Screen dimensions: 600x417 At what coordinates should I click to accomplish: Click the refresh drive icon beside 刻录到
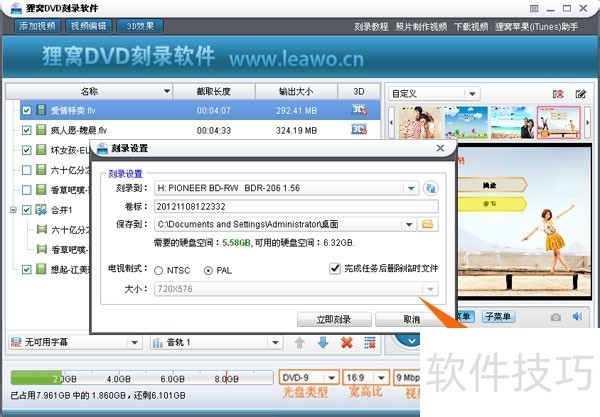(x=431, y=188)
